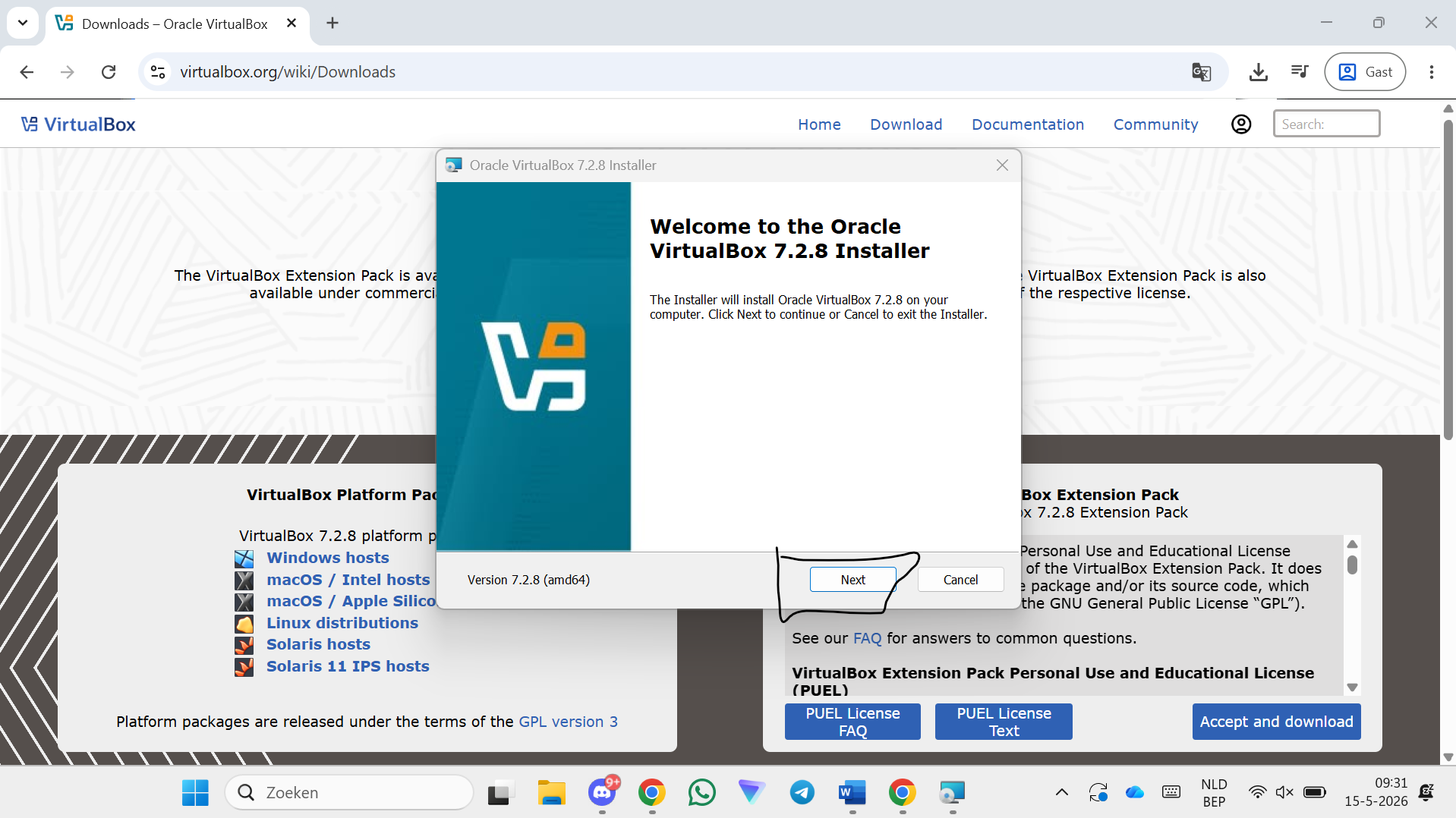Open the browser Downloads icon

point(1258,72)
